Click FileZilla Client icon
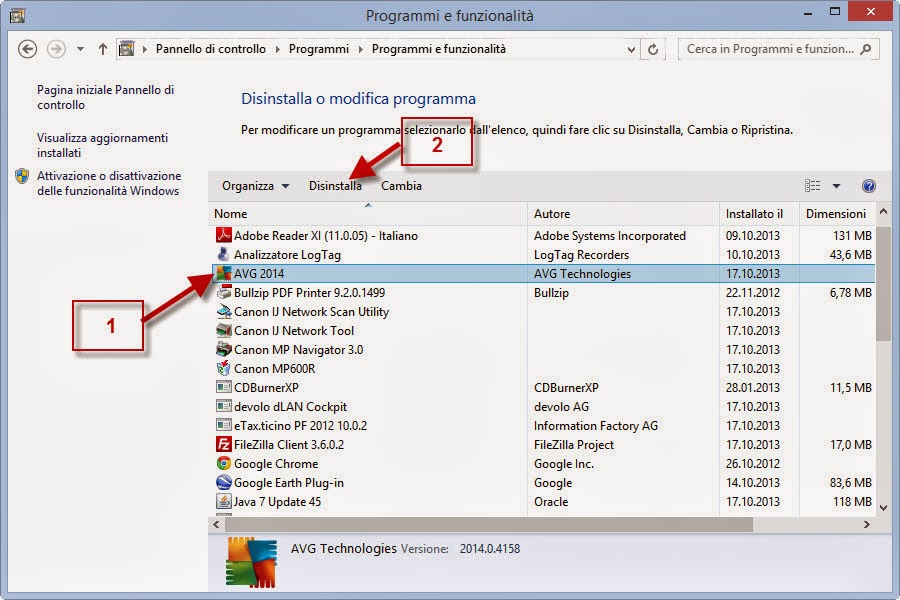Image resolution: width=900 pixels, height=600 pixels. 223,444
